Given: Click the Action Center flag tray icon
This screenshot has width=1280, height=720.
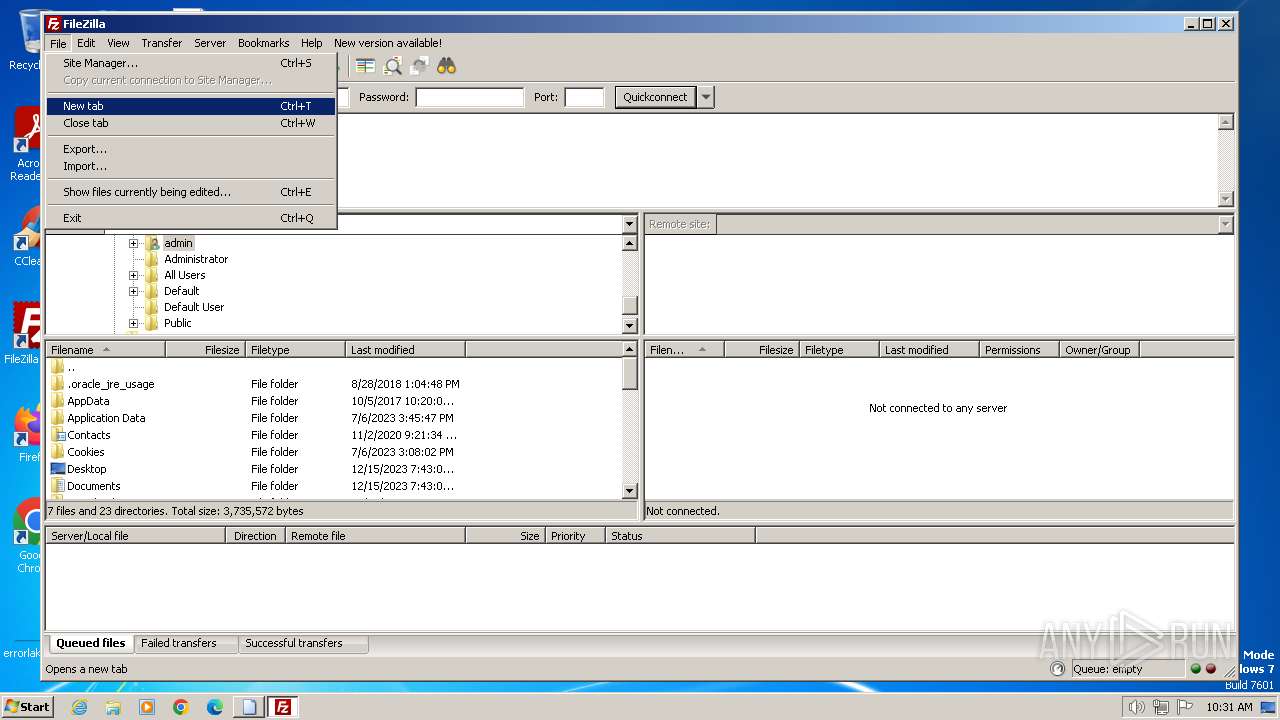Looking at the screenshot, I should (x=1185, y=707).
